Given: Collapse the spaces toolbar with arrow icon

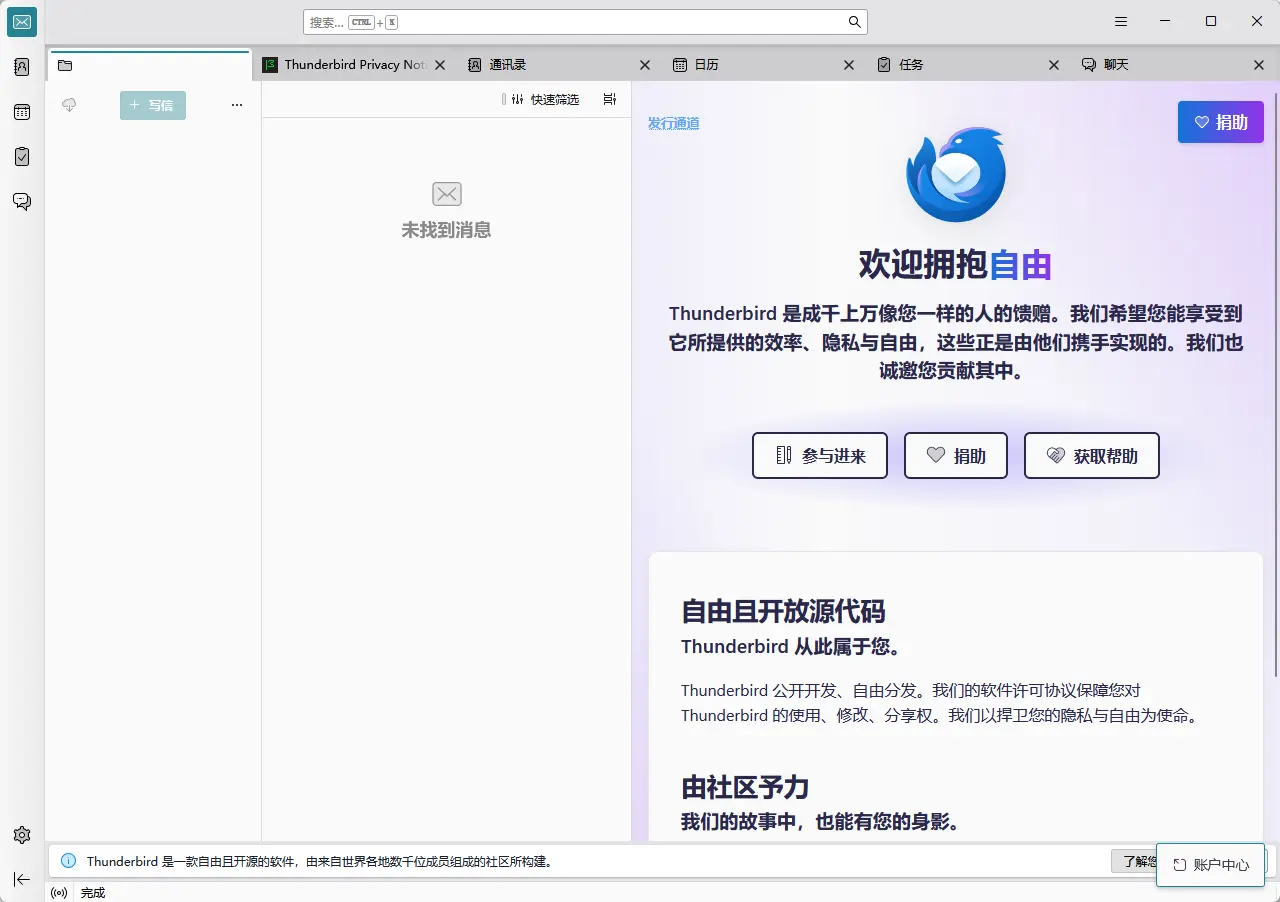Looking at the screenshot, I should [22, 879].
